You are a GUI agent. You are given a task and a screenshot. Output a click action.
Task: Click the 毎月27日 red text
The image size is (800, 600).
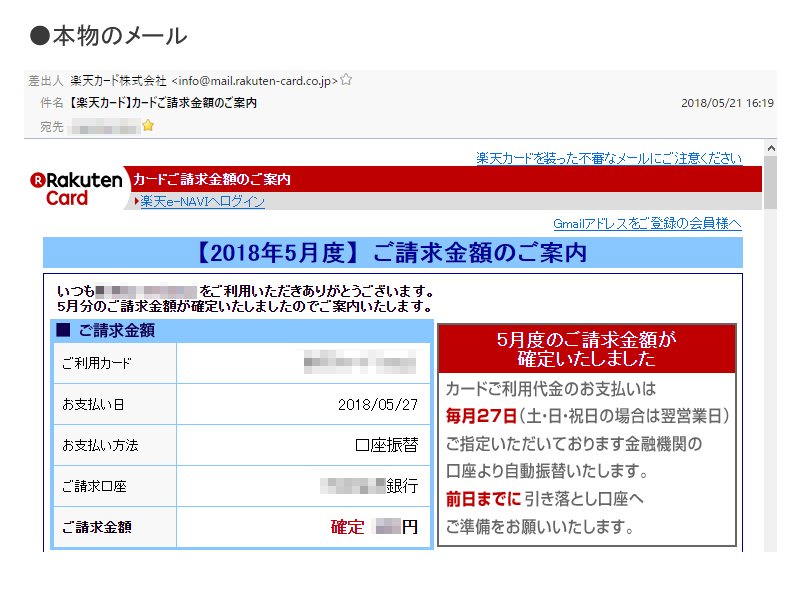coord(481,416)
